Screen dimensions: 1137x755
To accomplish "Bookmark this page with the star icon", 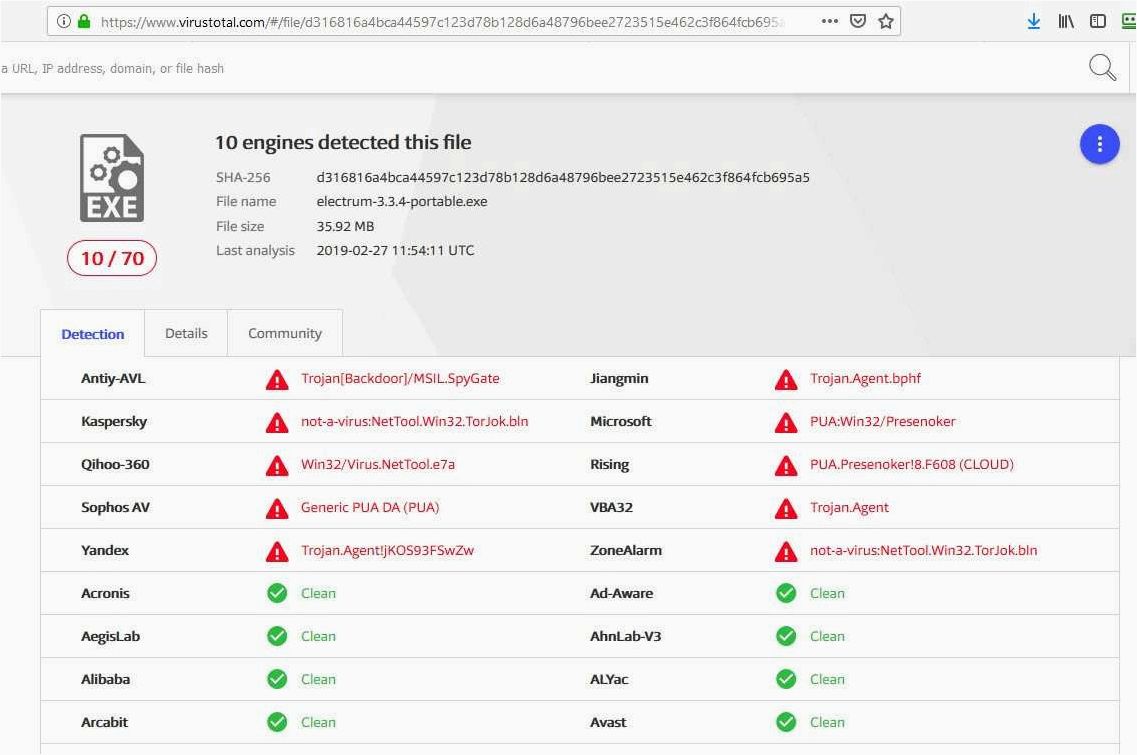I will click(885, 21).
